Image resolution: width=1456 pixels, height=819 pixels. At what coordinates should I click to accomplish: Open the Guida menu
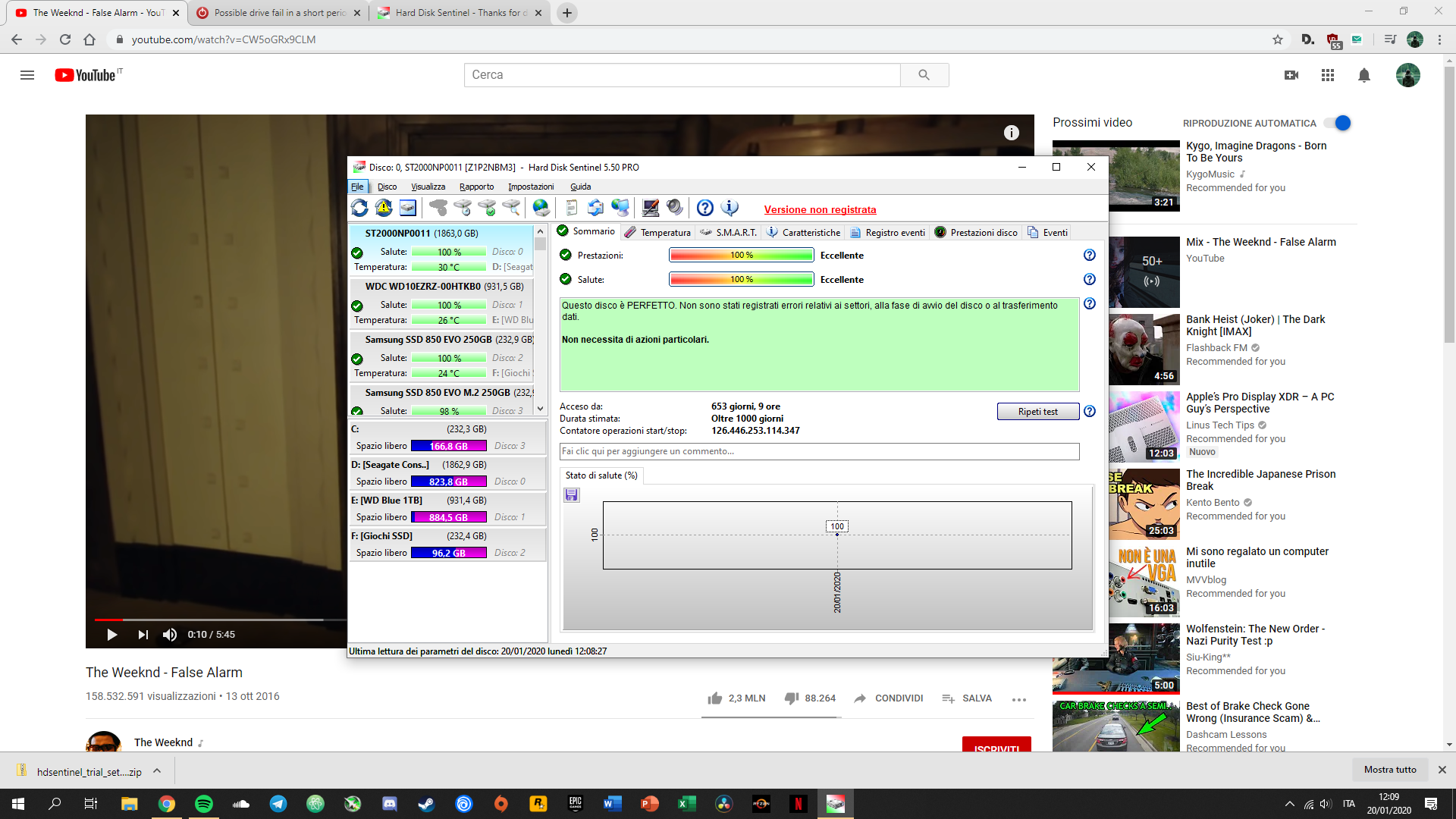pos(580,187)
